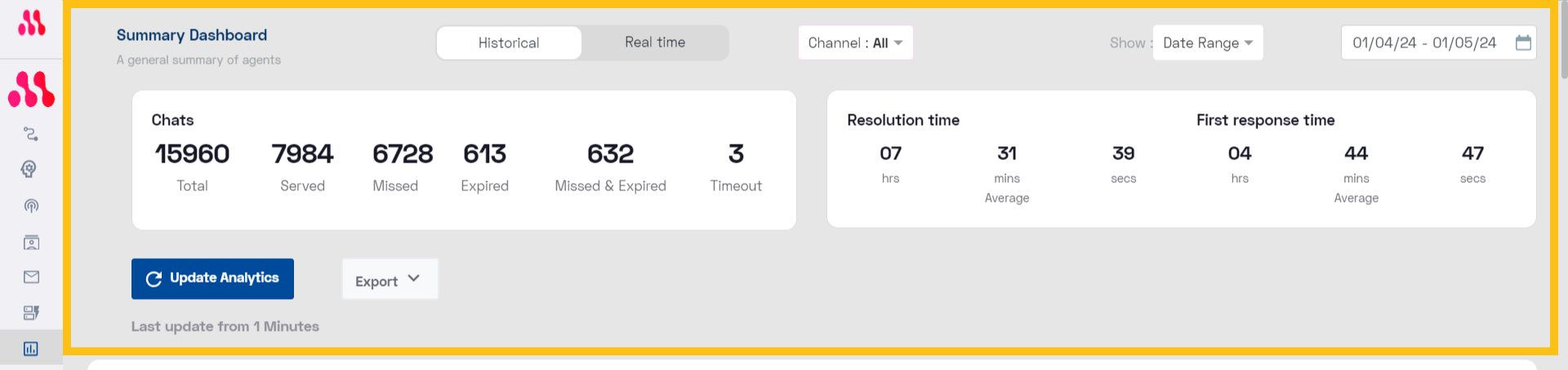Switch to Historical view
This screenshot has height=370, width=1568.
coord(509,42)
